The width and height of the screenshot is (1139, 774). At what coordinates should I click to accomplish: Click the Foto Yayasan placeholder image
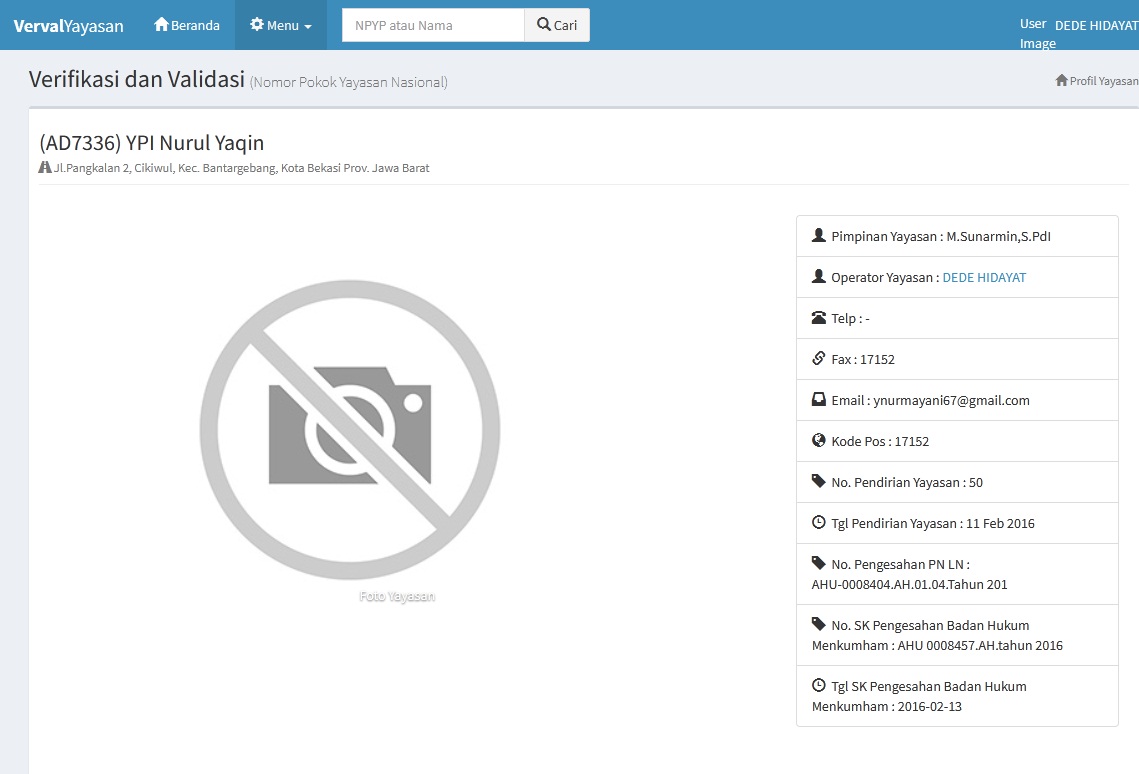pos(350,430)
